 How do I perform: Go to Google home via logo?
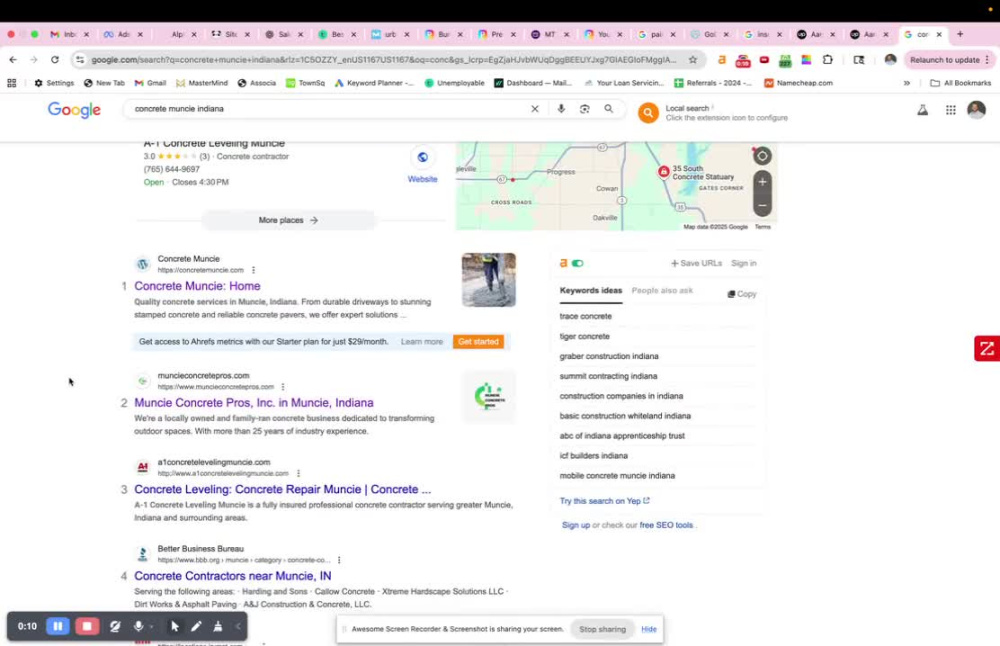point(74,110)
